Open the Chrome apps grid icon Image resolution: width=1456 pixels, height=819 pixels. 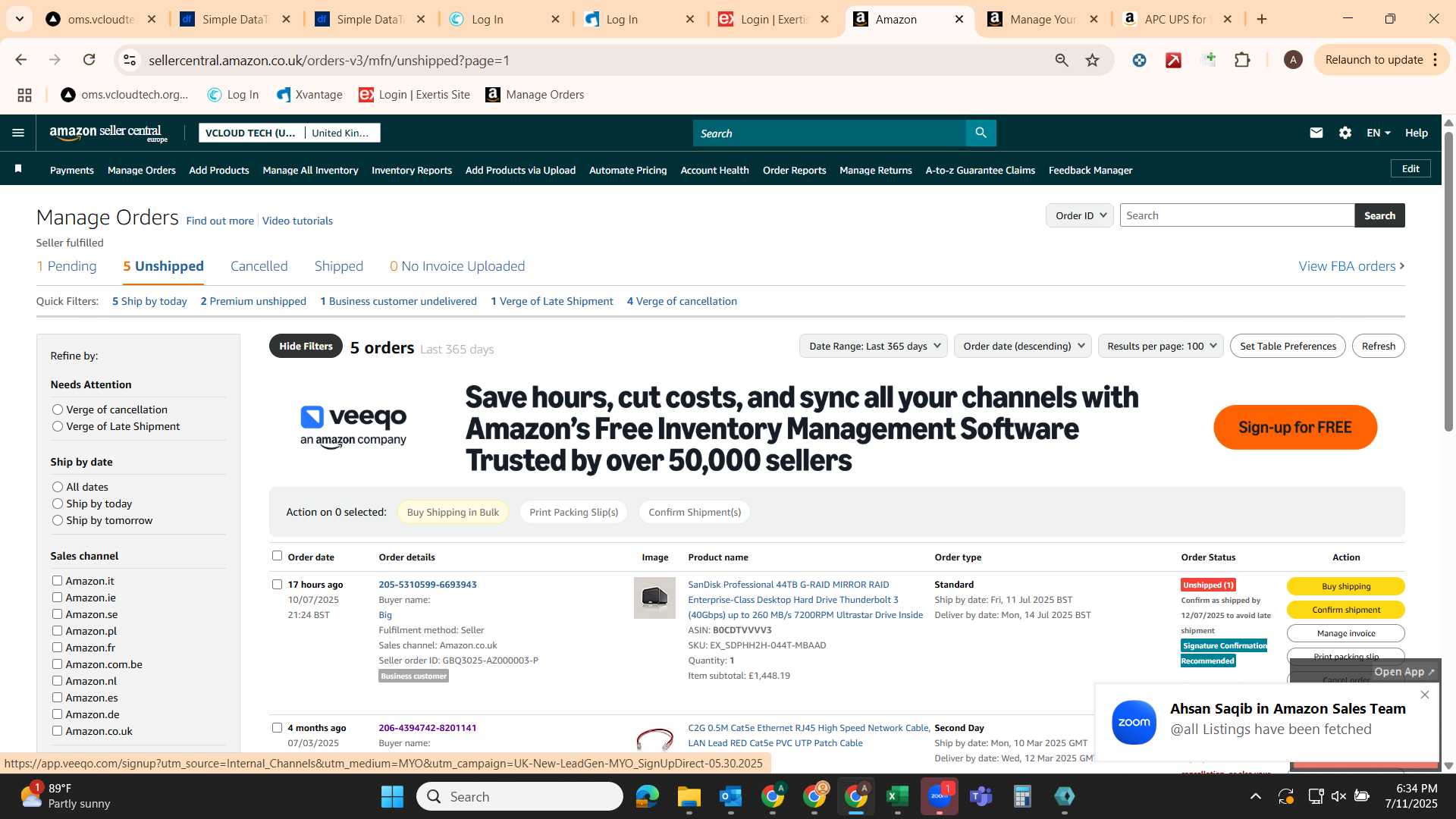pyautogui.click(x=24, y=95)
